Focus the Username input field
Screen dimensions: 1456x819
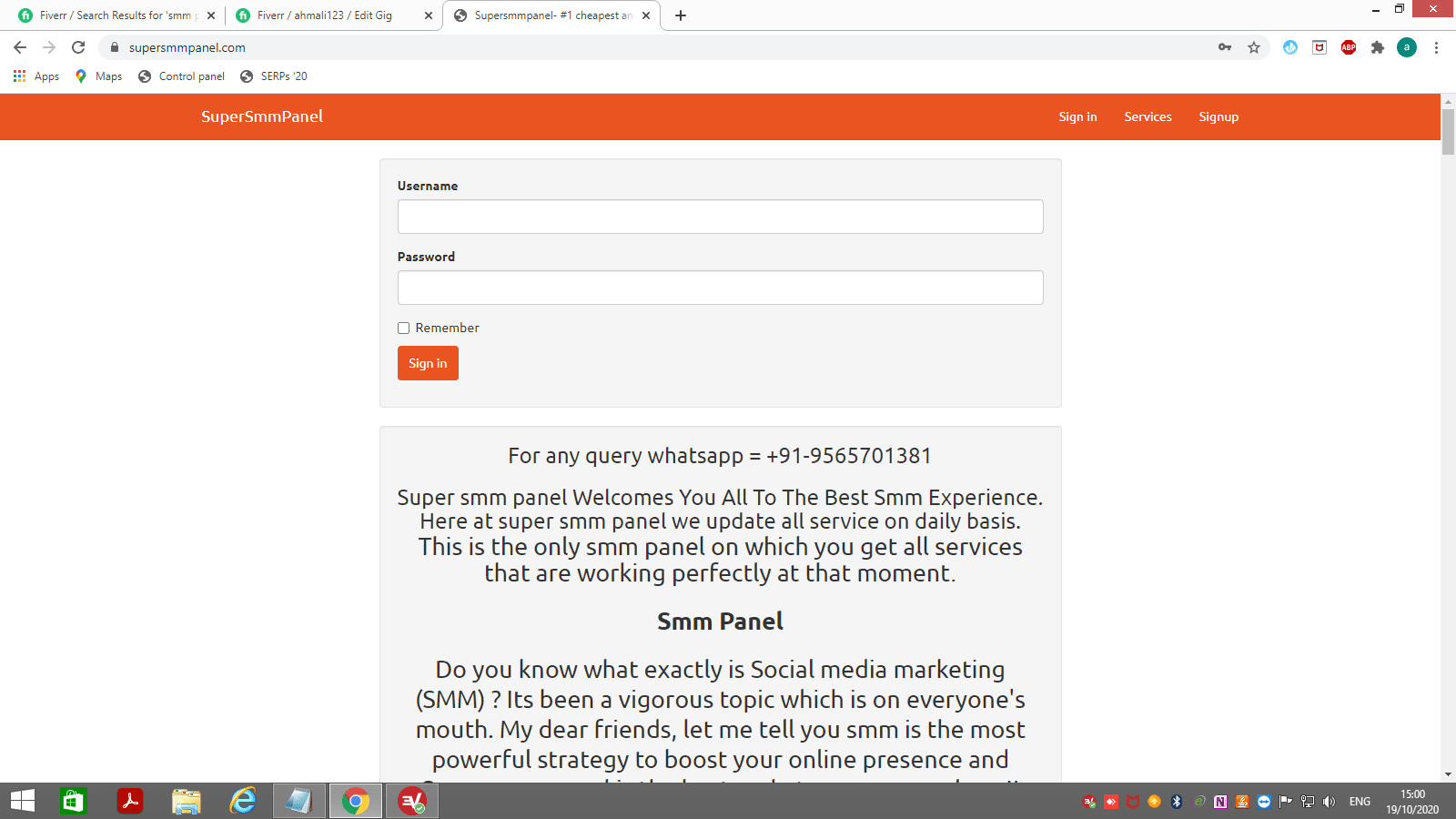tap(721, 217)
